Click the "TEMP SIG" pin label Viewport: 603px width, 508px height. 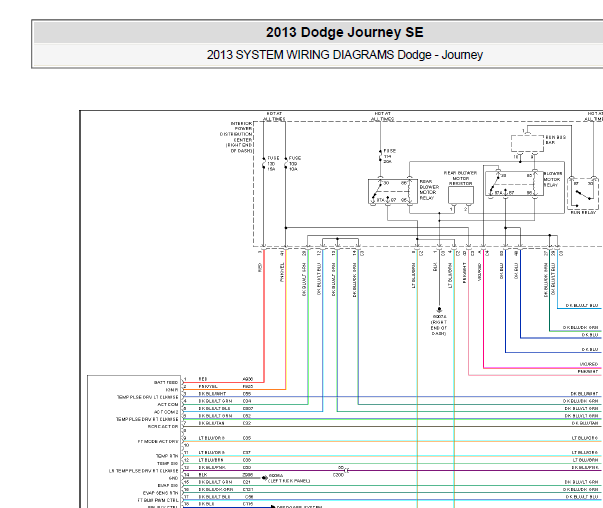(167, 463)
